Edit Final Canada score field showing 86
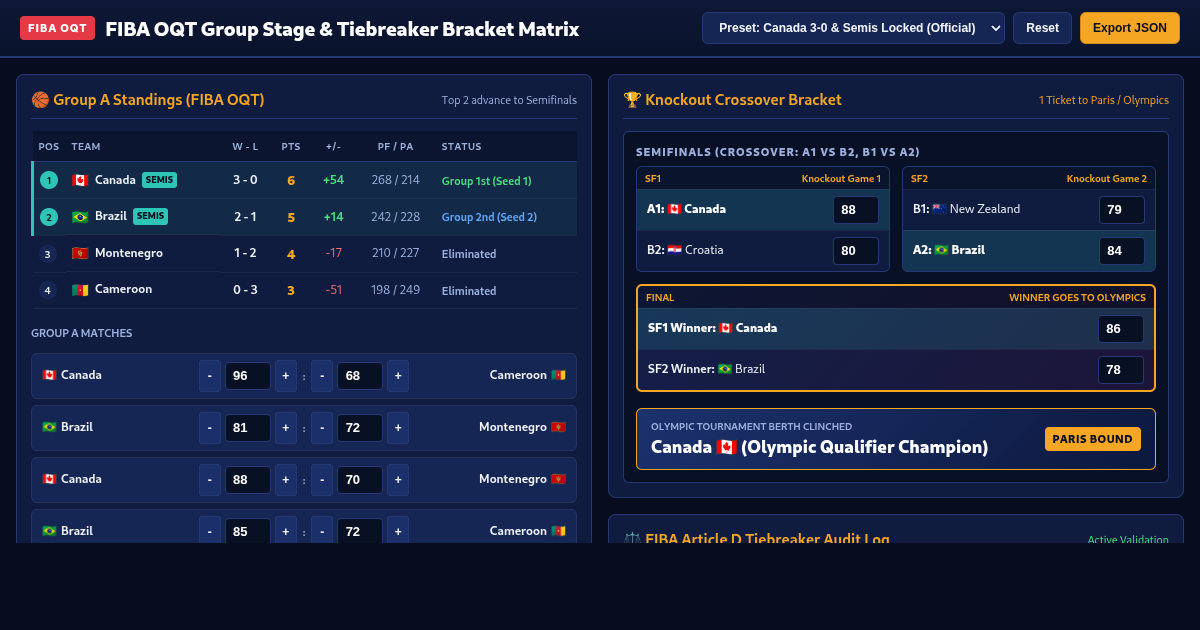Viewport: 1200px width, 630px height. coord(1121,329)
